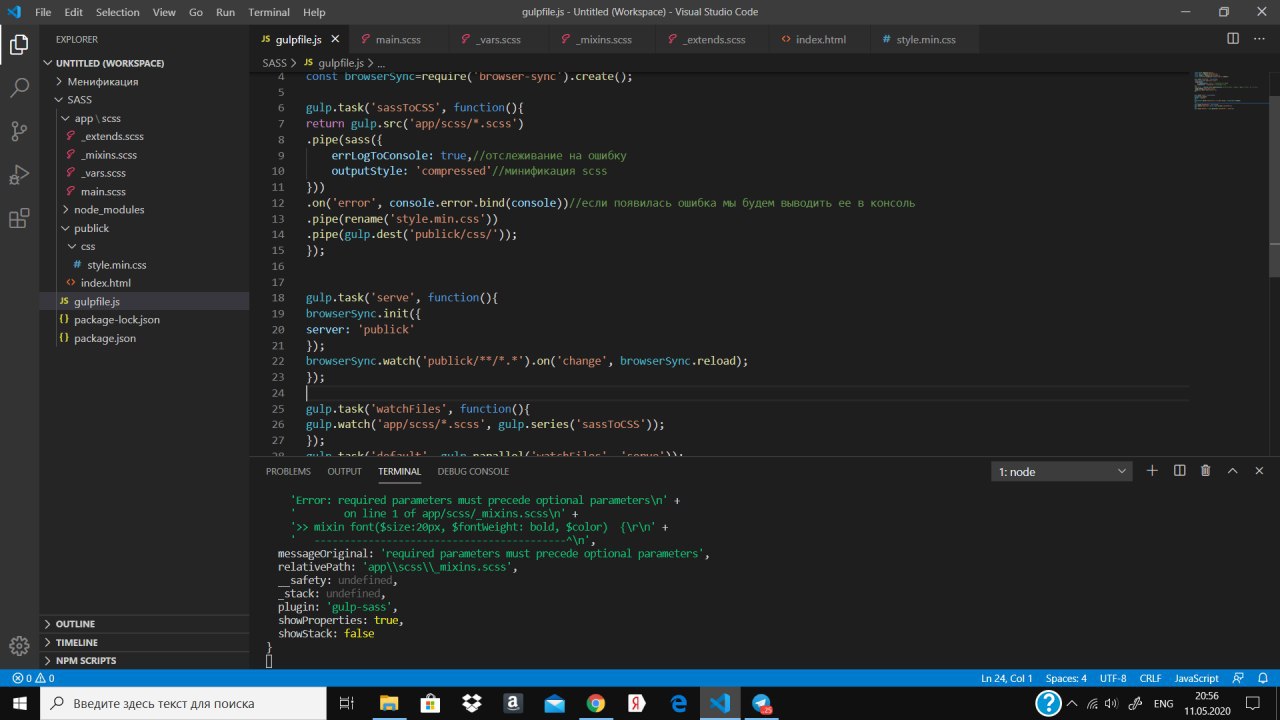1280x720 pixels.
Task: Kill terminal with trash icon
Action: [1205, 471]
